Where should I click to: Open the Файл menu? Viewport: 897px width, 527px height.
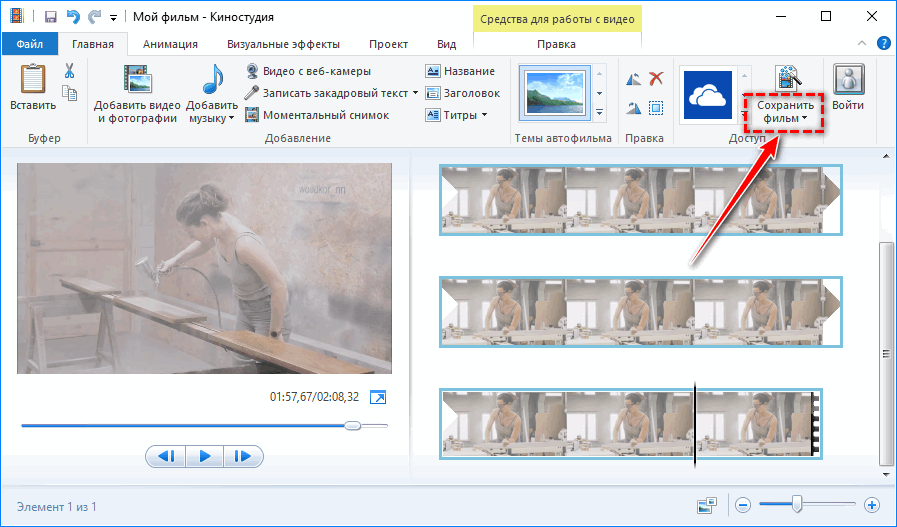29,44
